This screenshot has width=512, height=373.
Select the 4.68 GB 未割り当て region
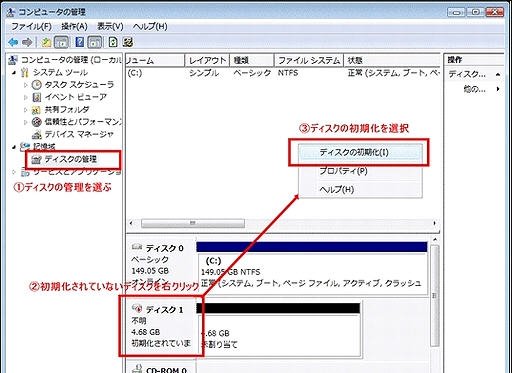(x=279, y=335)
